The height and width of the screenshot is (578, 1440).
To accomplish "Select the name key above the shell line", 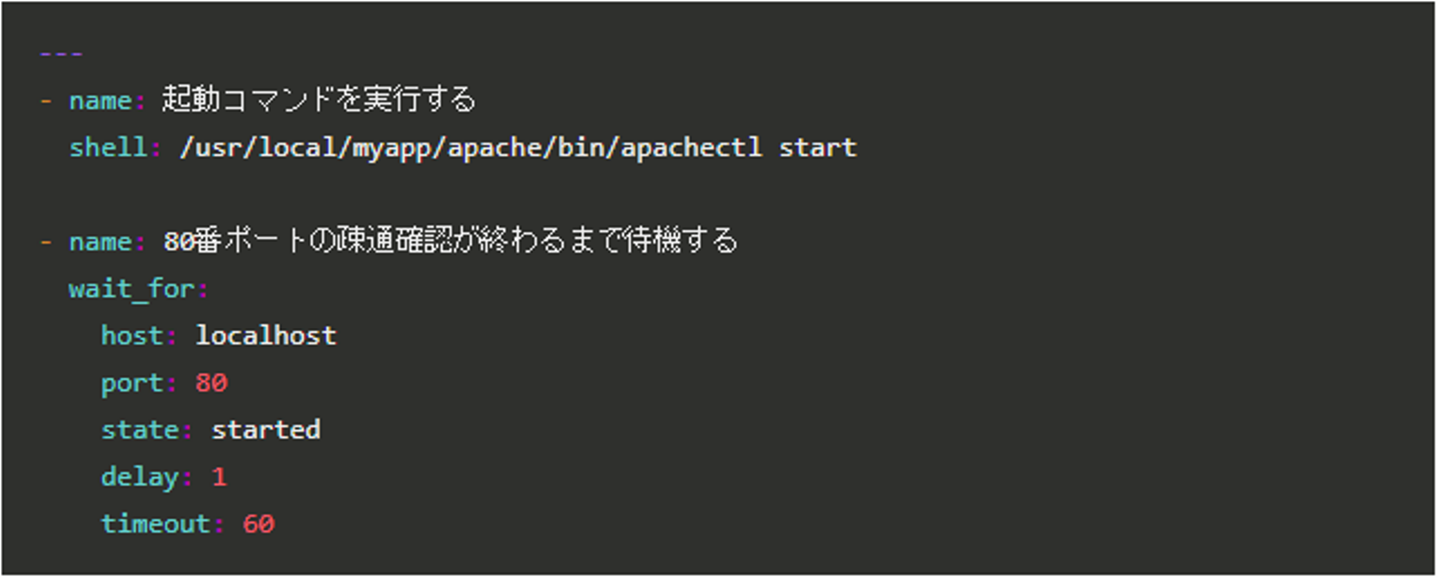I will [x=100, y=101].
